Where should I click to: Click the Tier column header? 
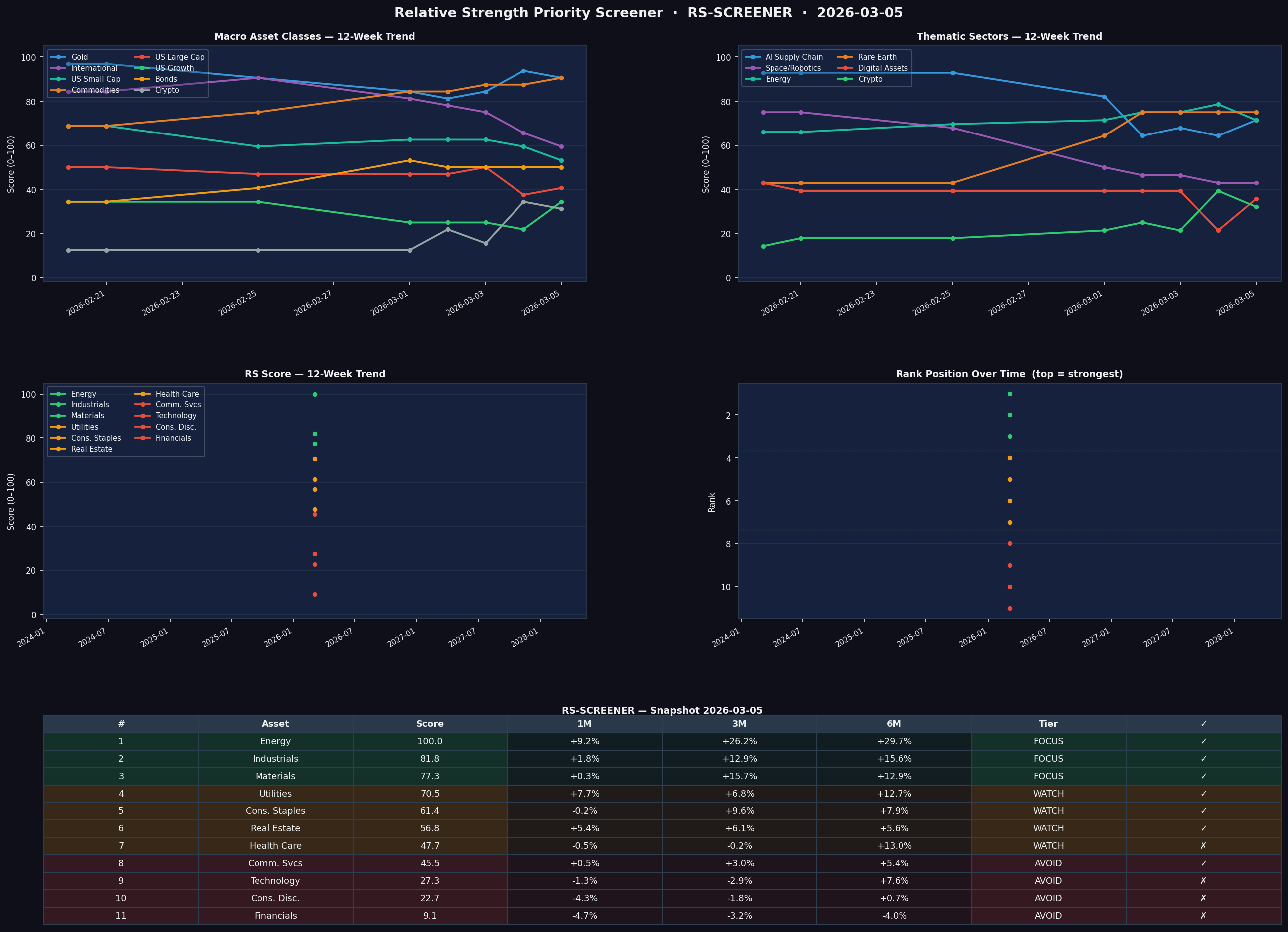point(1048,724)
